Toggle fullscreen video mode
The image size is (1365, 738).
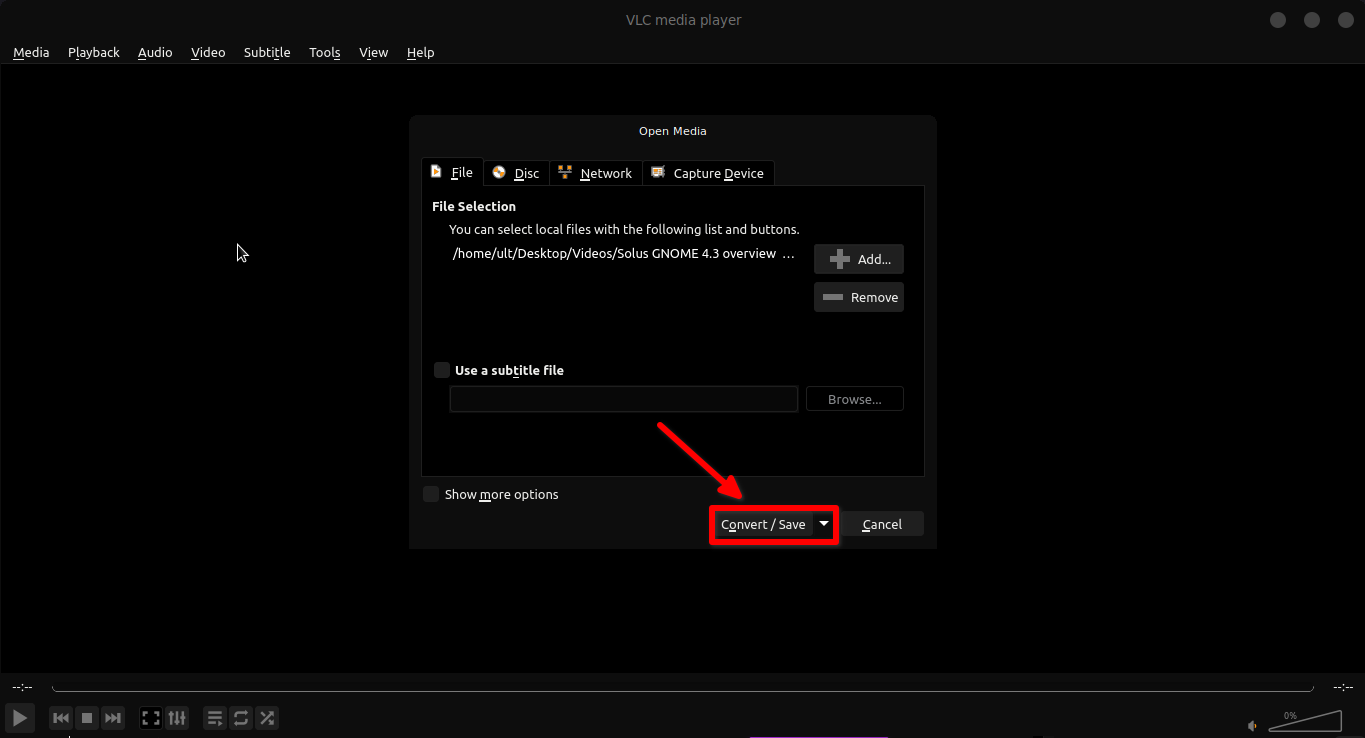tap(151, 718)
